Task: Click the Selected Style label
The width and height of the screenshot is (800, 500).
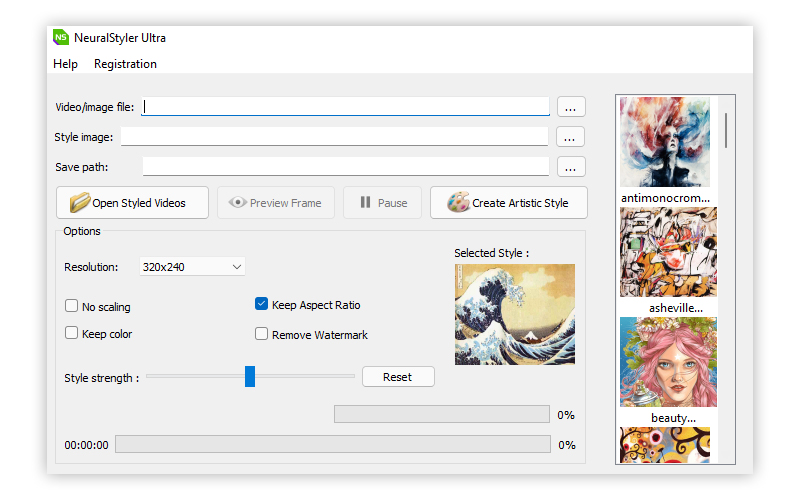Action: click(491, 253)
